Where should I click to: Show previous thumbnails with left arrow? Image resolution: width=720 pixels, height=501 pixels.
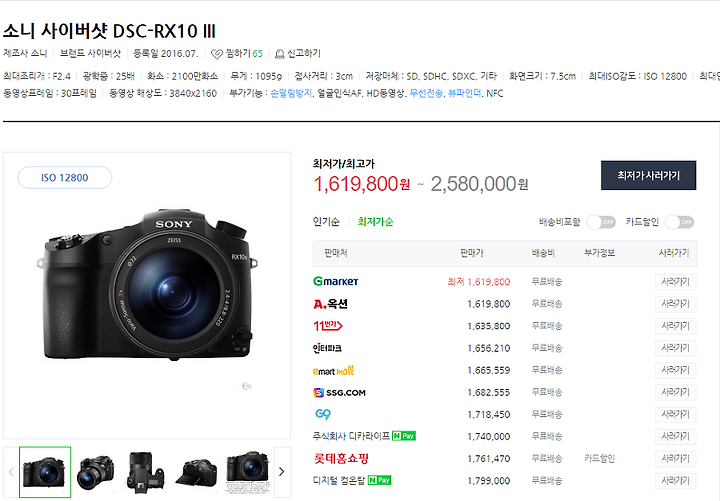click(11, 472)
